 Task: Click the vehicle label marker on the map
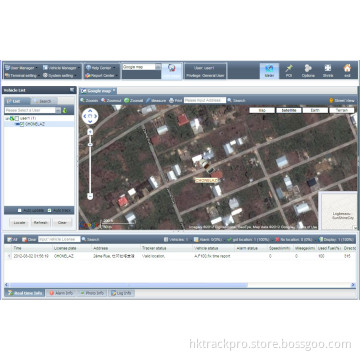pyautogui.click(x=206, y=180)
